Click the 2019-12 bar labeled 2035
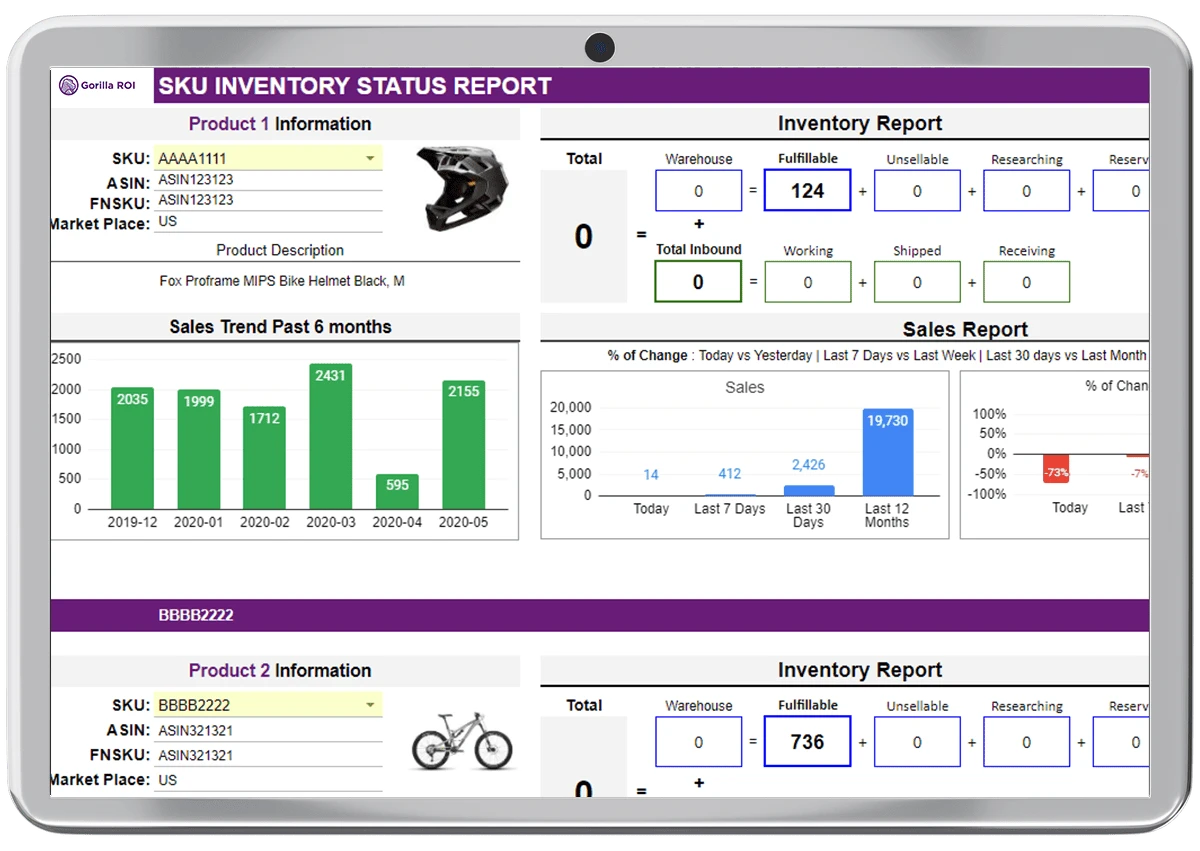The height and width of the screenshot is (851, 1200). point(132,448)
